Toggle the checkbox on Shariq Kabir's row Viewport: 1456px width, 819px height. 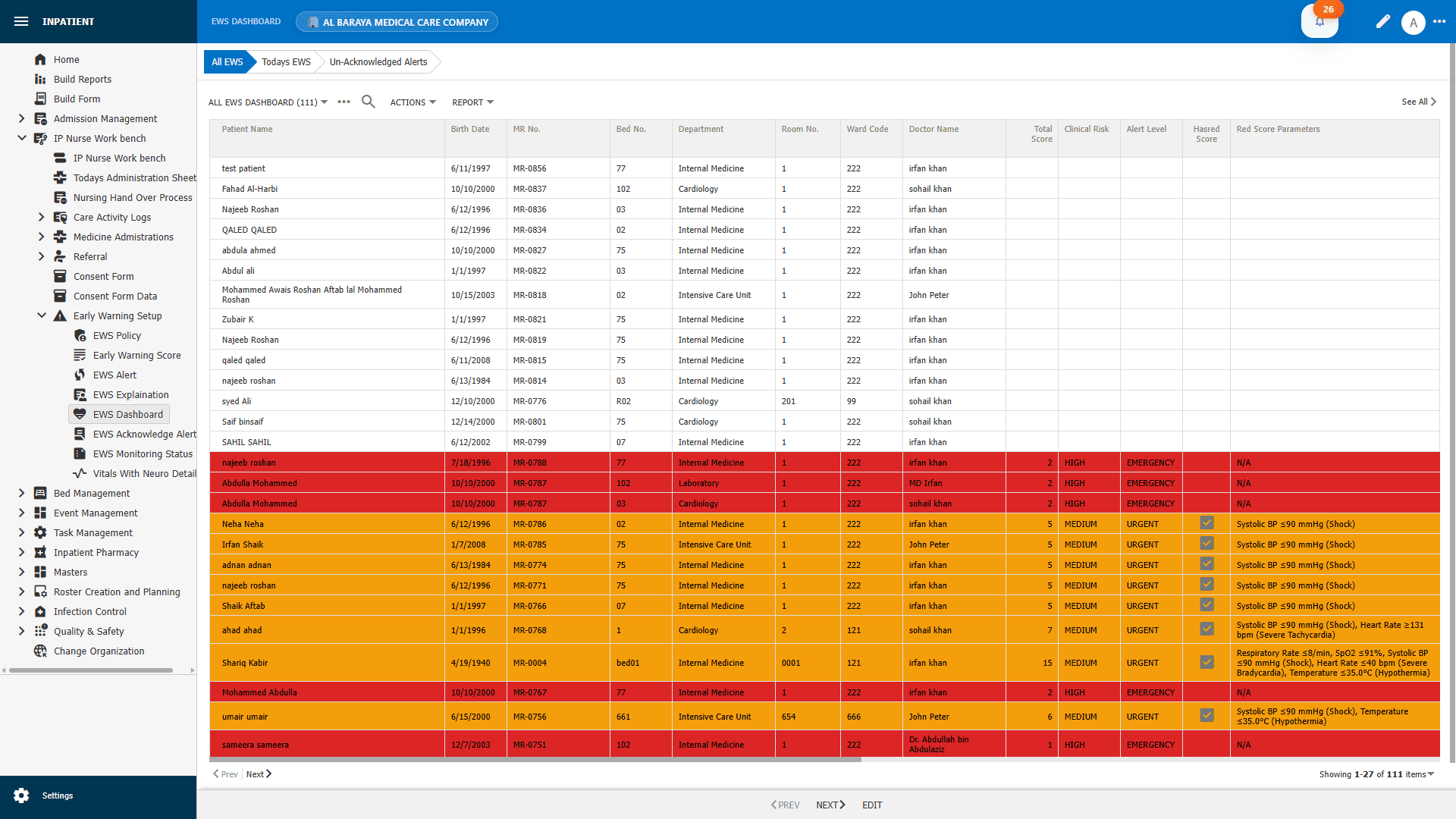(x=1207, y=661)
